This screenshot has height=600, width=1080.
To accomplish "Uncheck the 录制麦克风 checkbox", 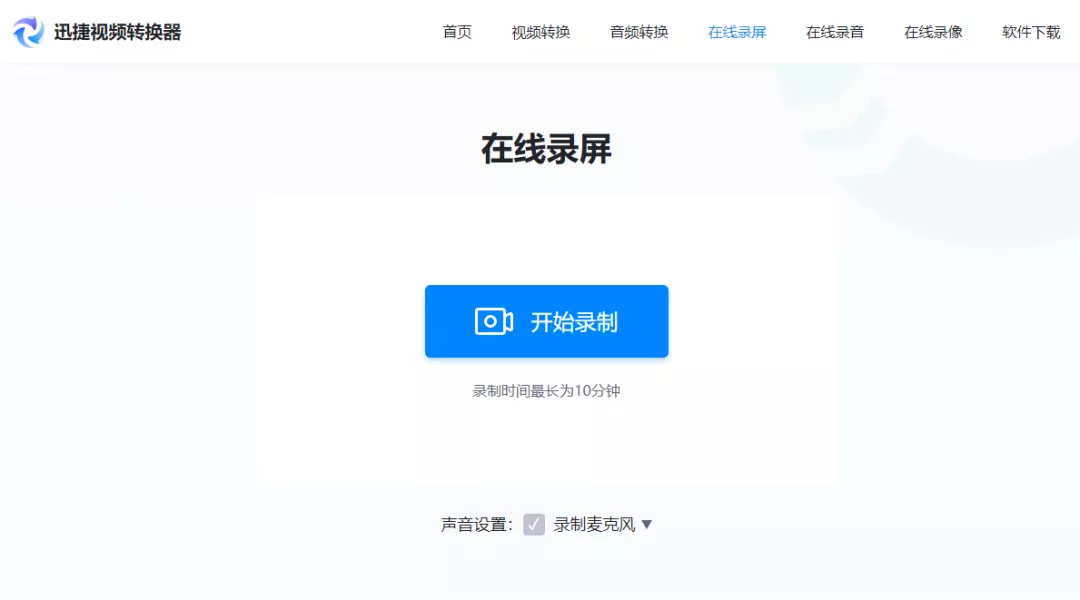I will (x=534, y=524).
